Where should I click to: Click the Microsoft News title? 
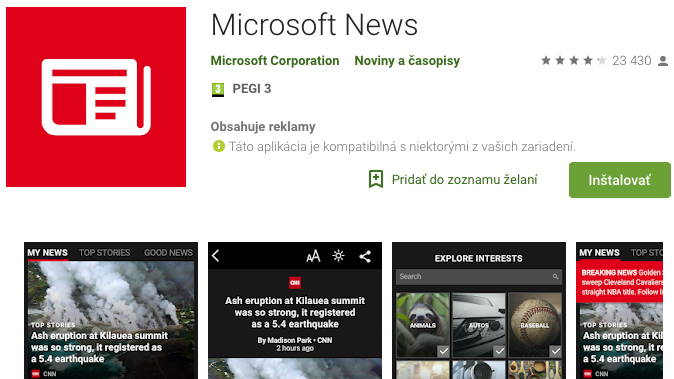[314, 24]
